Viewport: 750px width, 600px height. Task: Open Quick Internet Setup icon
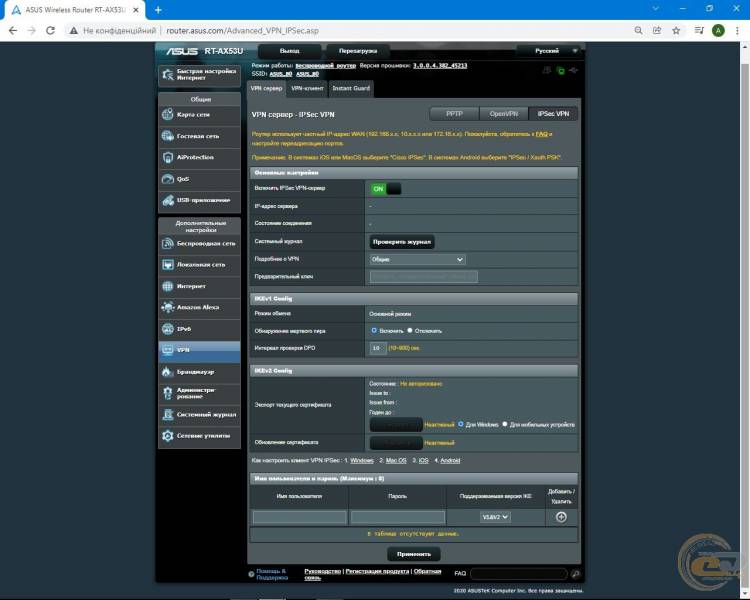(x=167, y=74)
